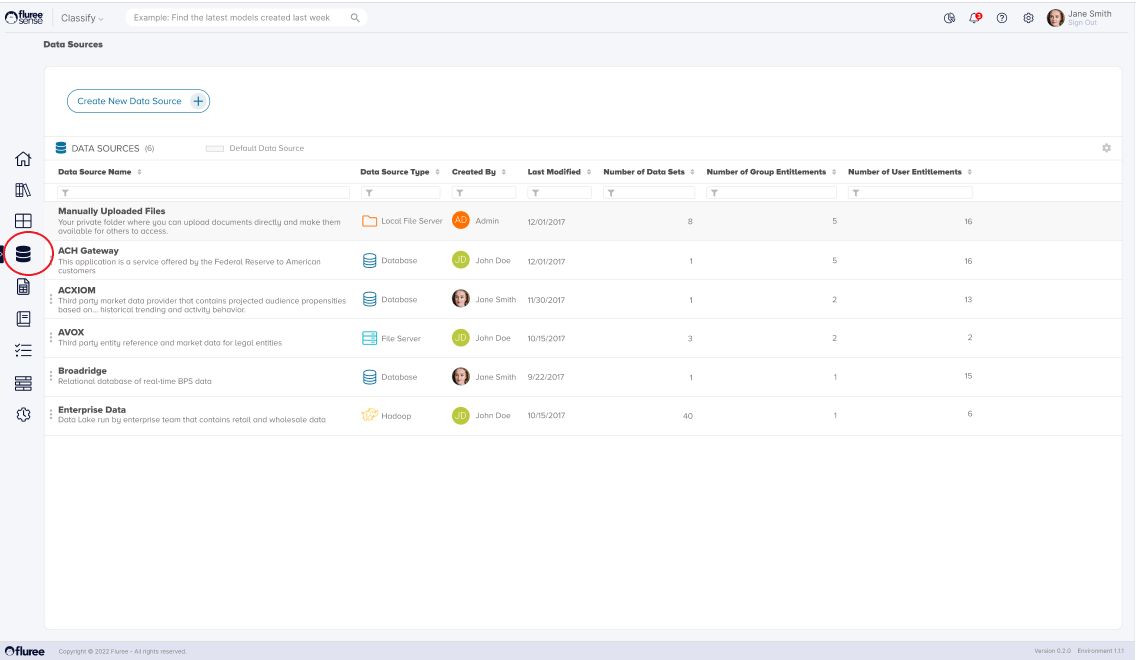
Task: Click the Sign Out link
Action: click(x=1082, y=23)
